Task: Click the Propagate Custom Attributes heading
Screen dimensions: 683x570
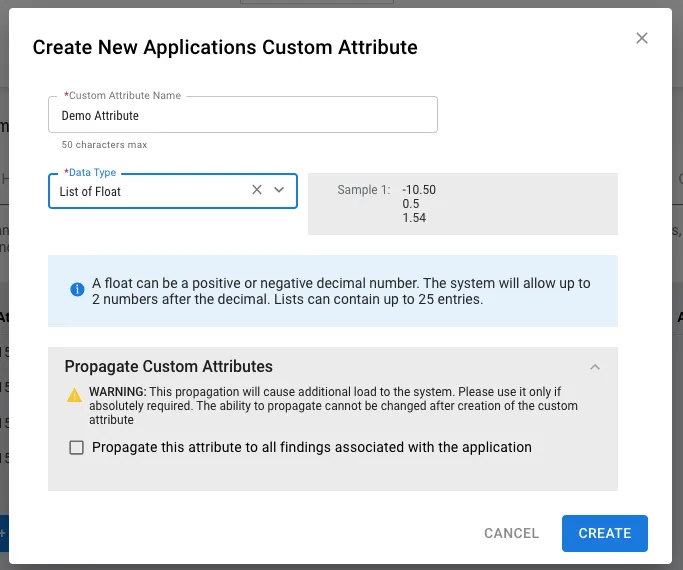Action: tap(169, 366)
